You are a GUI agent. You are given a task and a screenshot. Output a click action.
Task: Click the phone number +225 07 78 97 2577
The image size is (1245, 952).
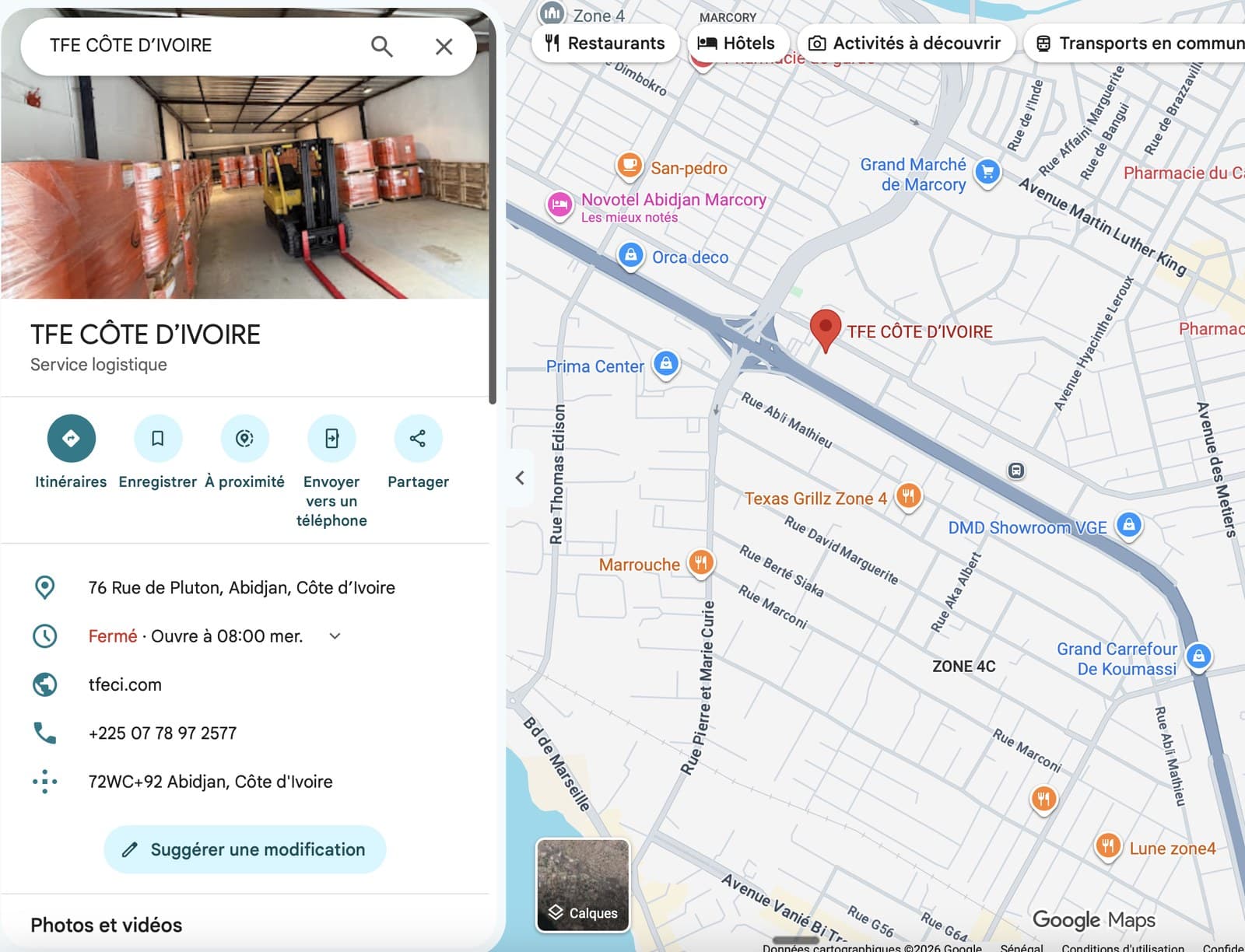[x=163, y=733]
